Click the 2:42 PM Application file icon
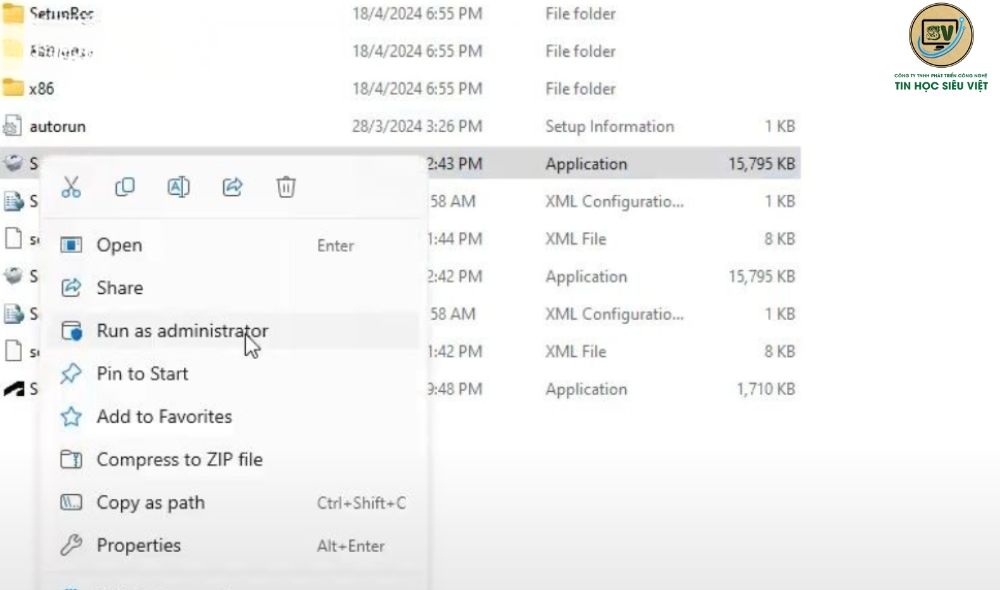1000x590 pixels. pos(13,276)
